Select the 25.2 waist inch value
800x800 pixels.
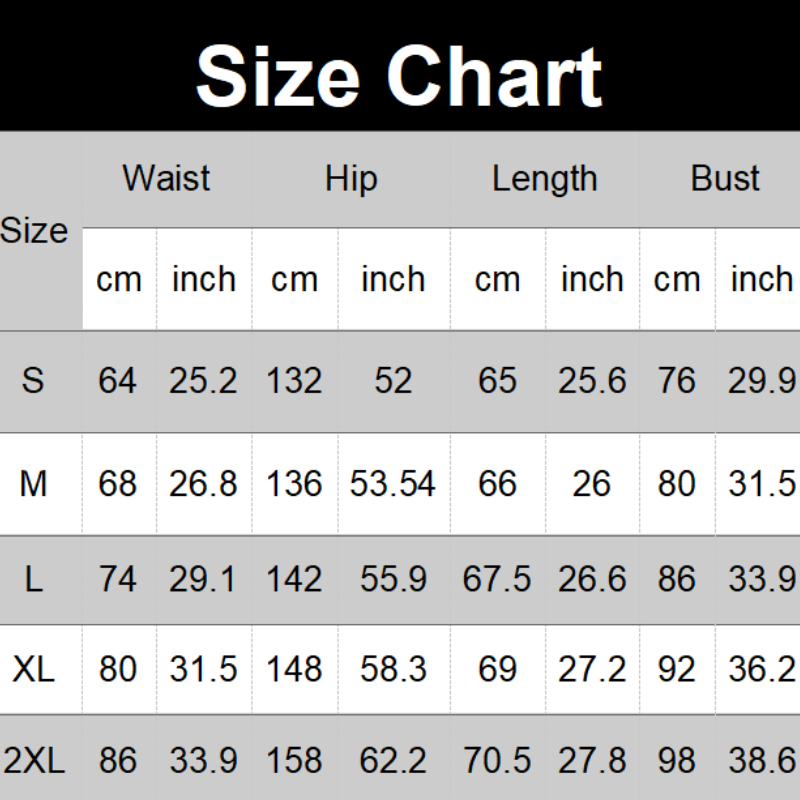click(203, 381)
